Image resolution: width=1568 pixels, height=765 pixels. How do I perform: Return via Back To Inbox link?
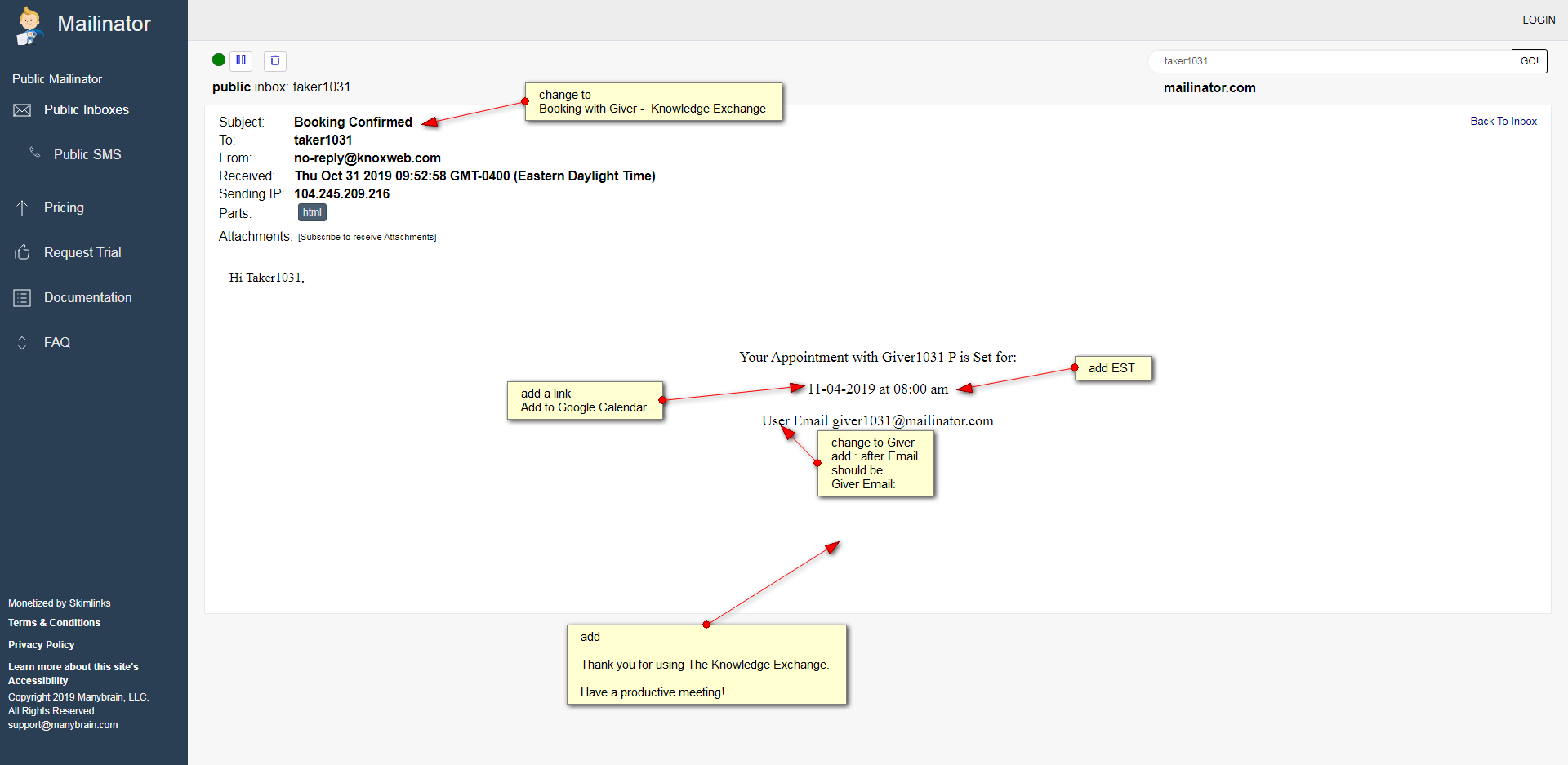pos(1503,121)
